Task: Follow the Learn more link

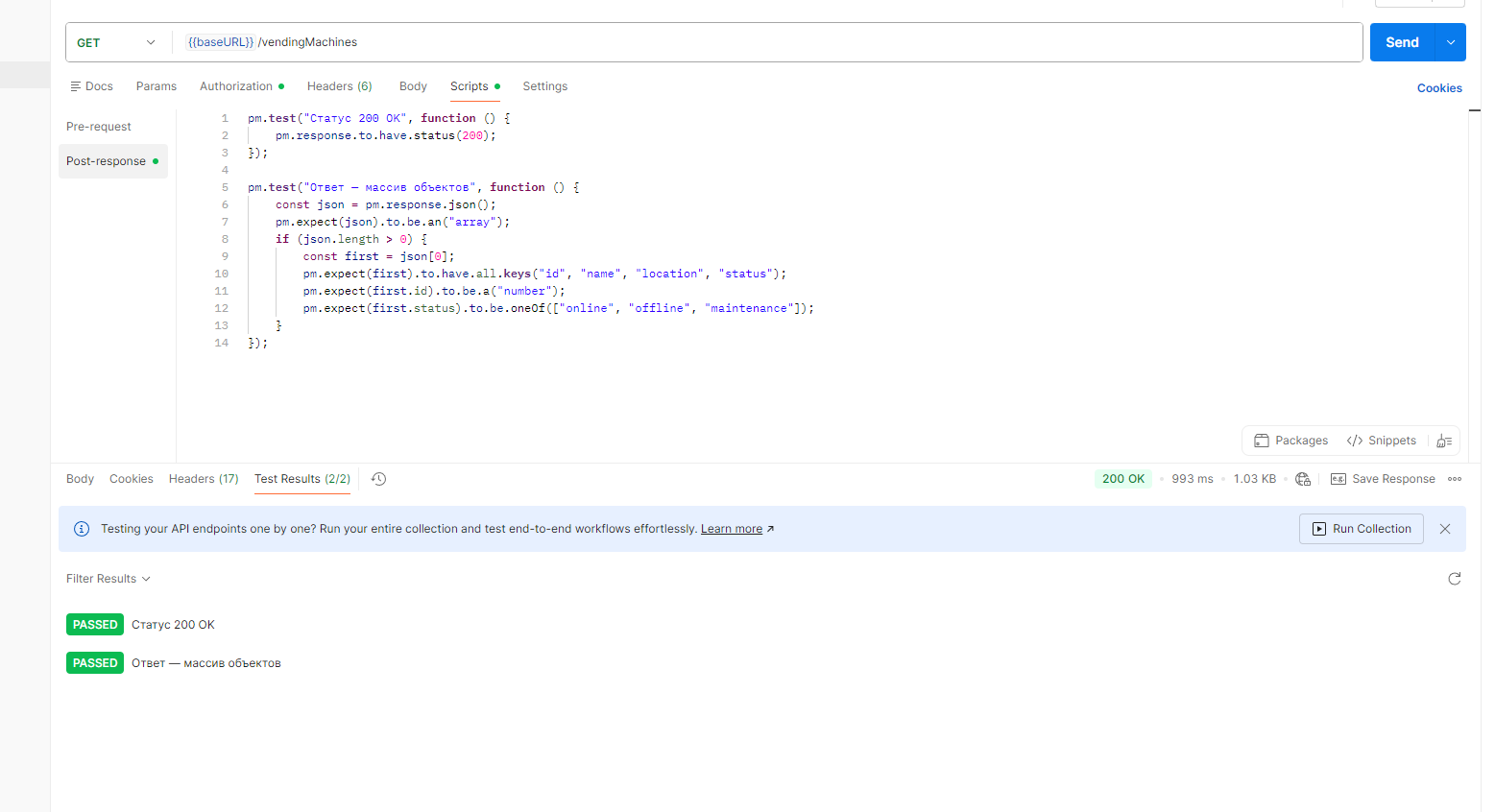Action: [731, 529]
